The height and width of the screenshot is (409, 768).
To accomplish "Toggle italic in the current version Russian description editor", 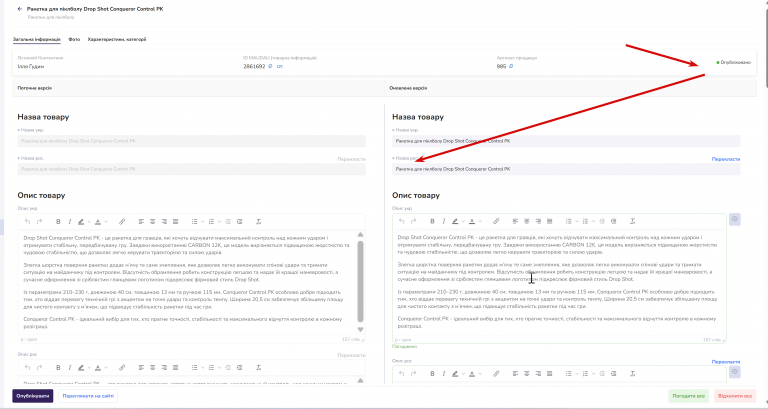I will [70, 367].
